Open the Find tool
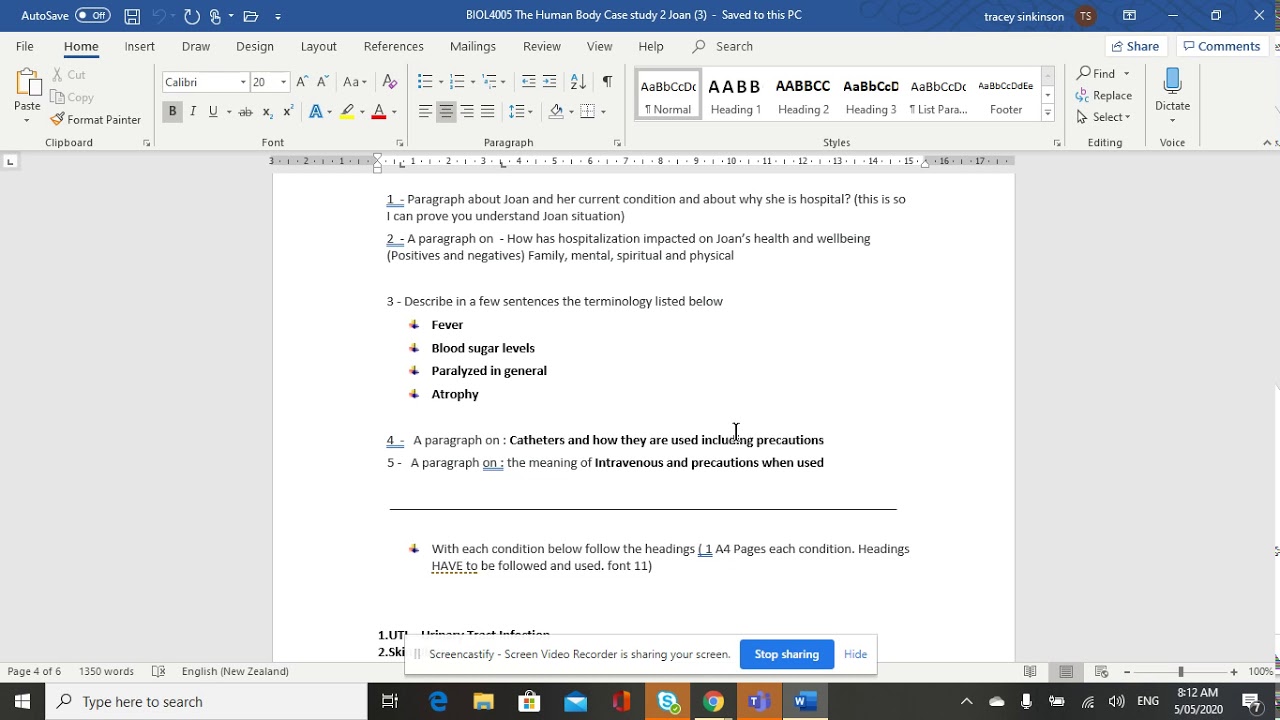 click(x=1097, y=73)
